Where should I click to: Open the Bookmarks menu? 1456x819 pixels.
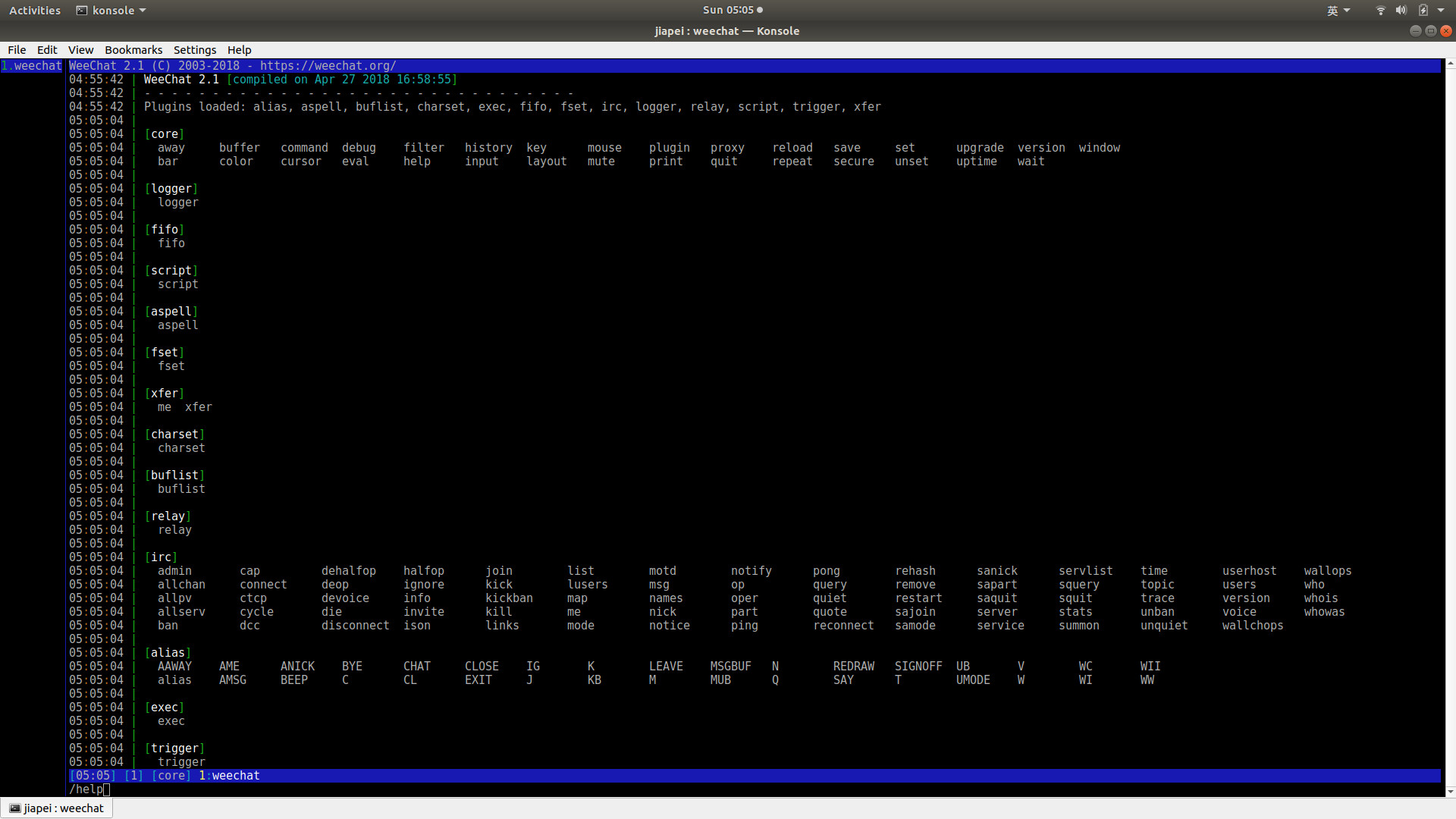tap(133, 49)
